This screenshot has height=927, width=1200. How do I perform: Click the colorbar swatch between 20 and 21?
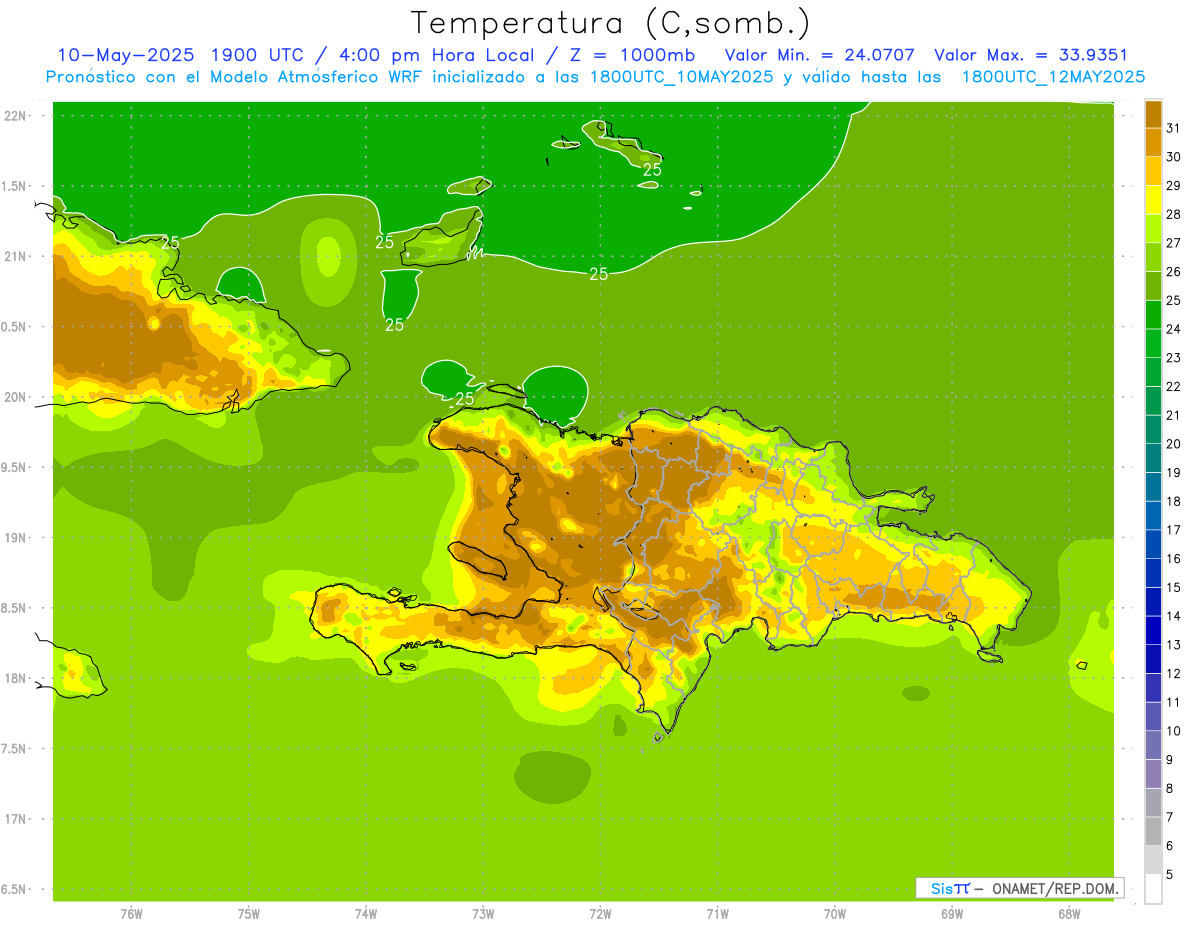coord(1153,429)
